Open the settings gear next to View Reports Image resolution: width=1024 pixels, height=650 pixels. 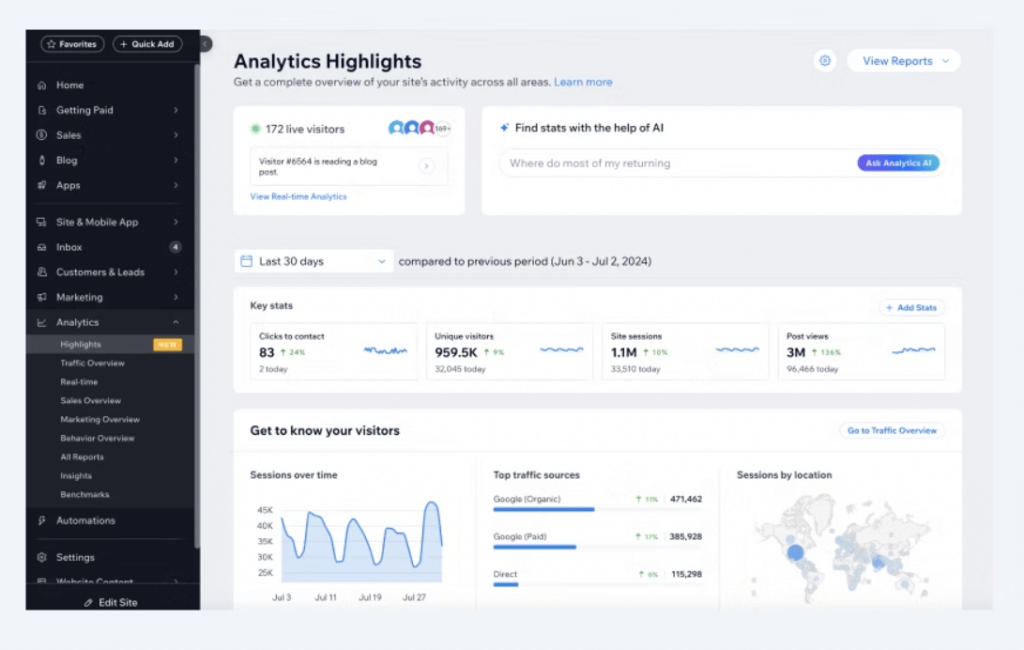824,61
